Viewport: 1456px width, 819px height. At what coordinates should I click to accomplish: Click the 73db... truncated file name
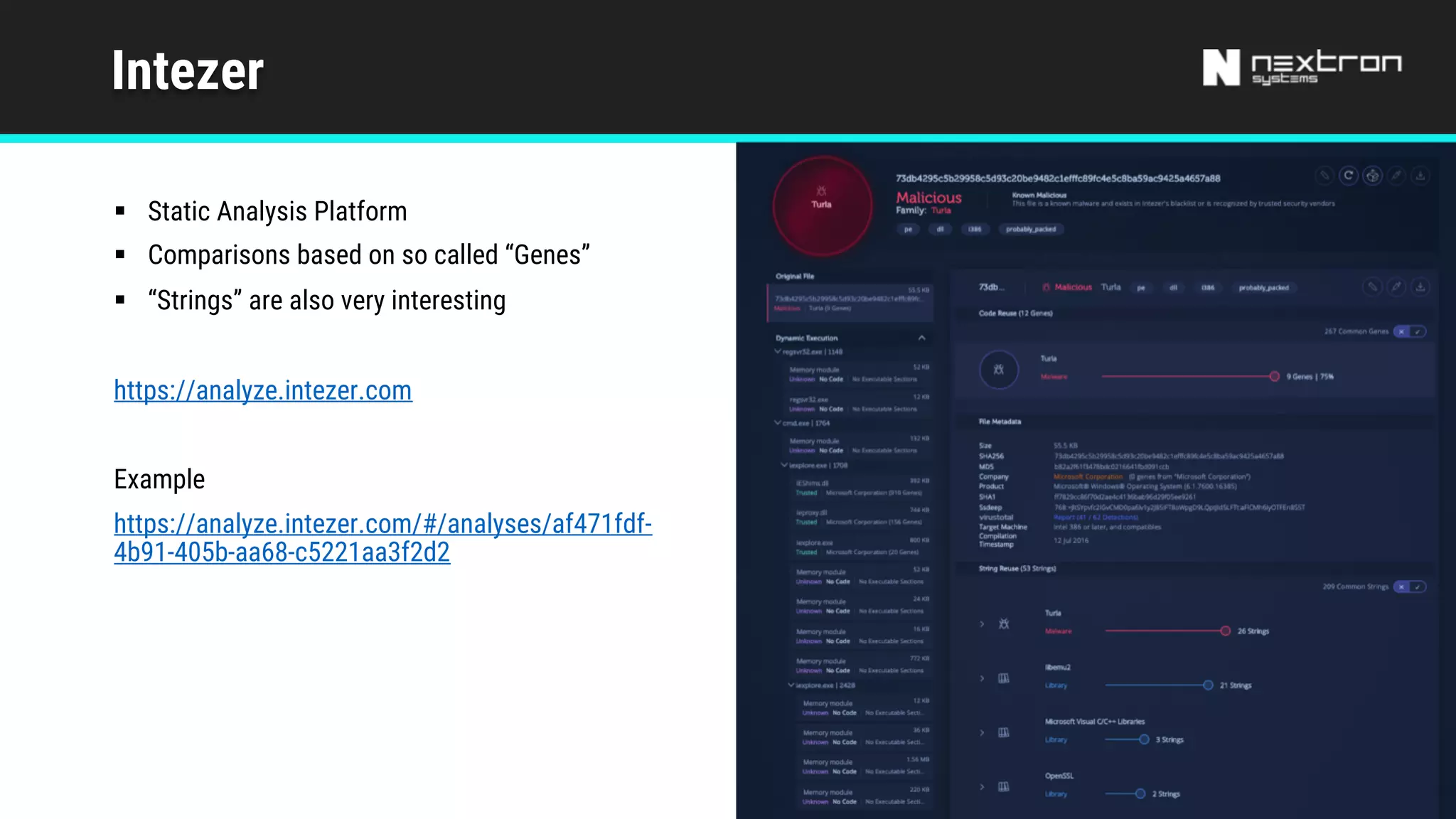coord(992,287)
